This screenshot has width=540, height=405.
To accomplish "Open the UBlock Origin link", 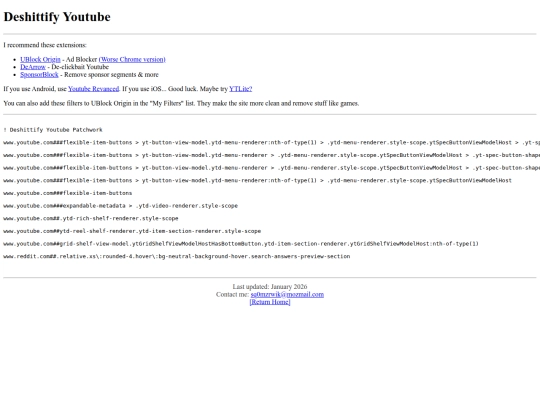I will 40,59.
